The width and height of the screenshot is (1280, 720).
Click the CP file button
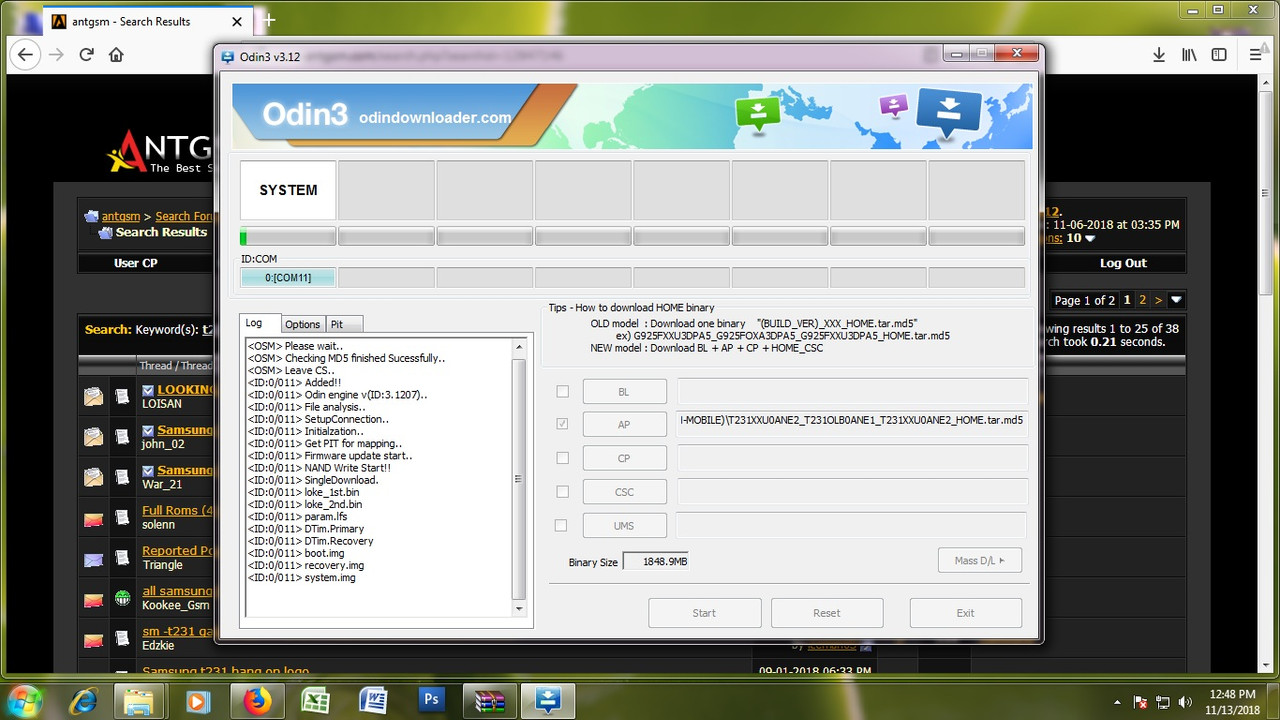pyautogui.click(x=625, y=458)
